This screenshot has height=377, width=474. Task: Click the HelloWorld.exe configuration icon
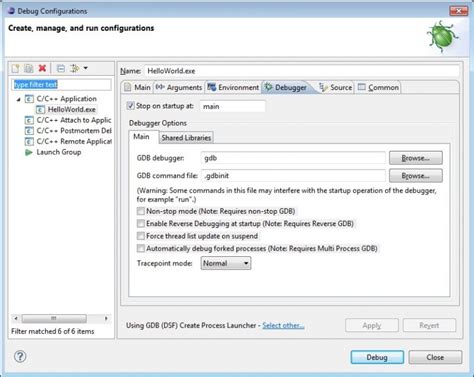[x=40, y=110]
